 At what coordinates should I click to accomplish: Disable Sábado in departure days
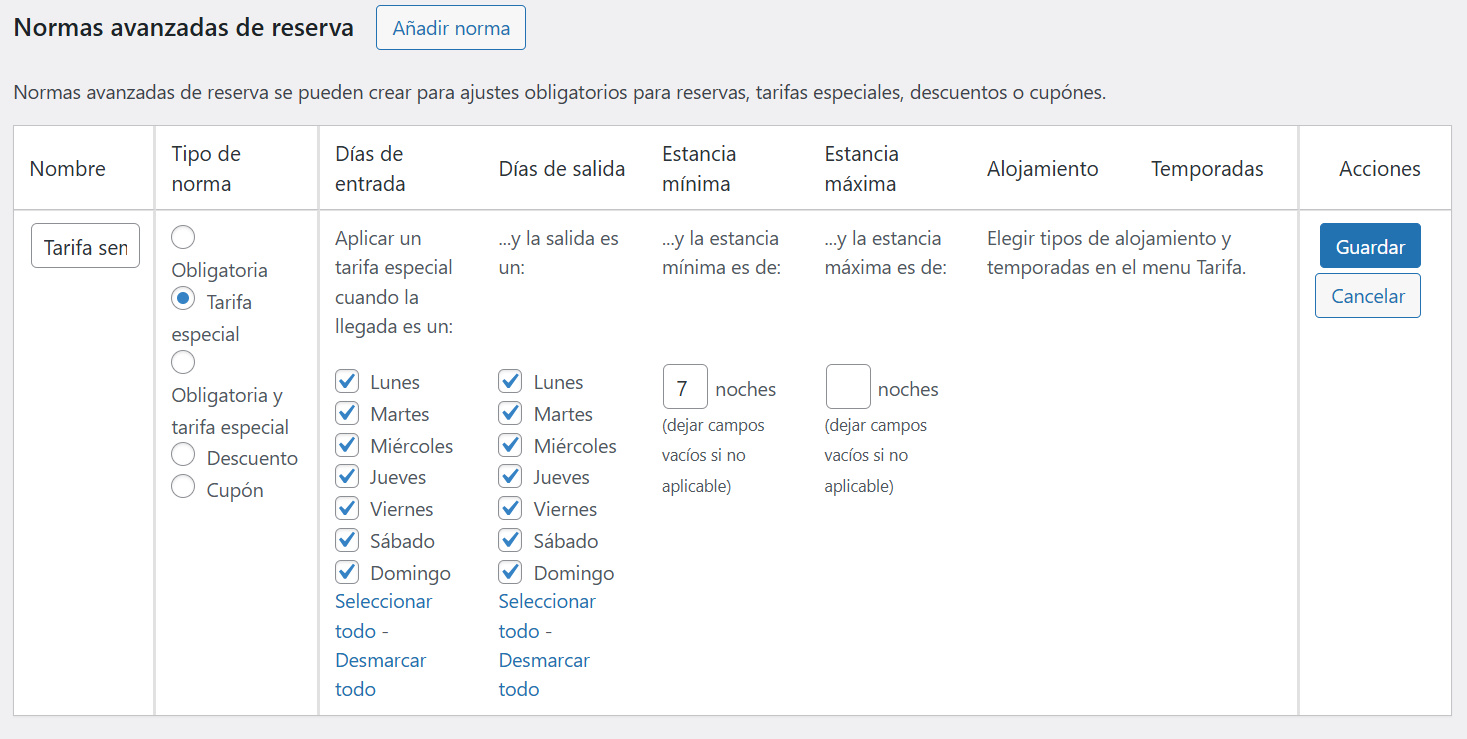coord(510,540)
